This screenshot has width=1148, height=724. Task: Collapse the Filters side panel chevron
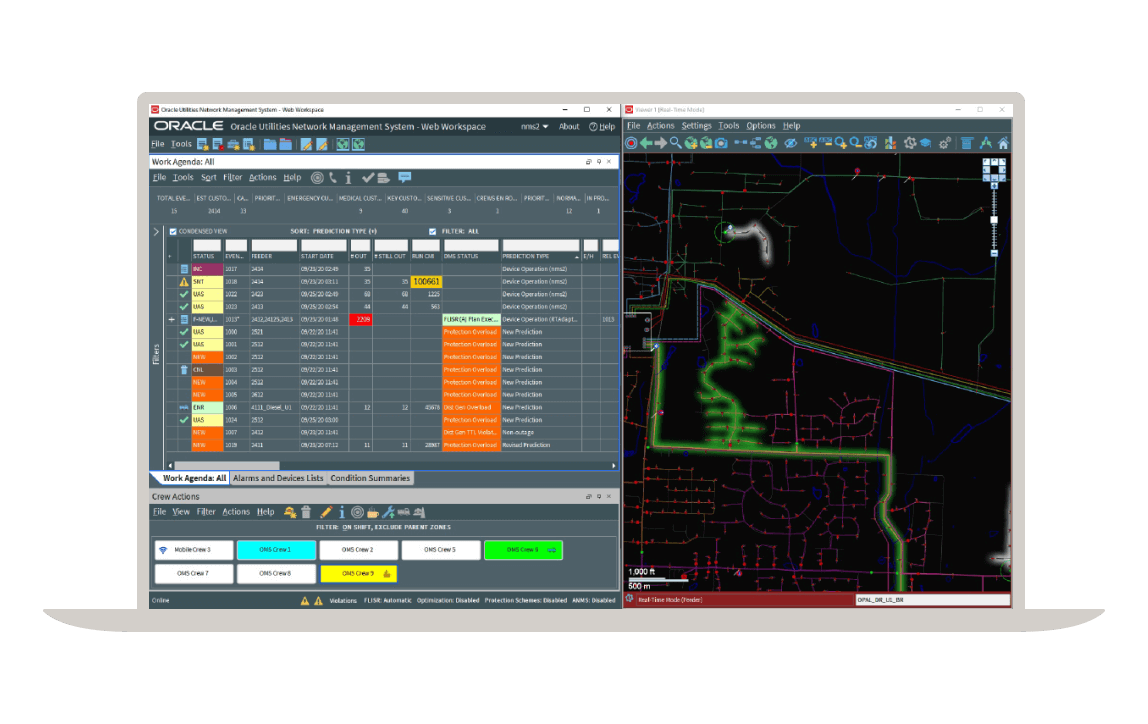[157, 233]
